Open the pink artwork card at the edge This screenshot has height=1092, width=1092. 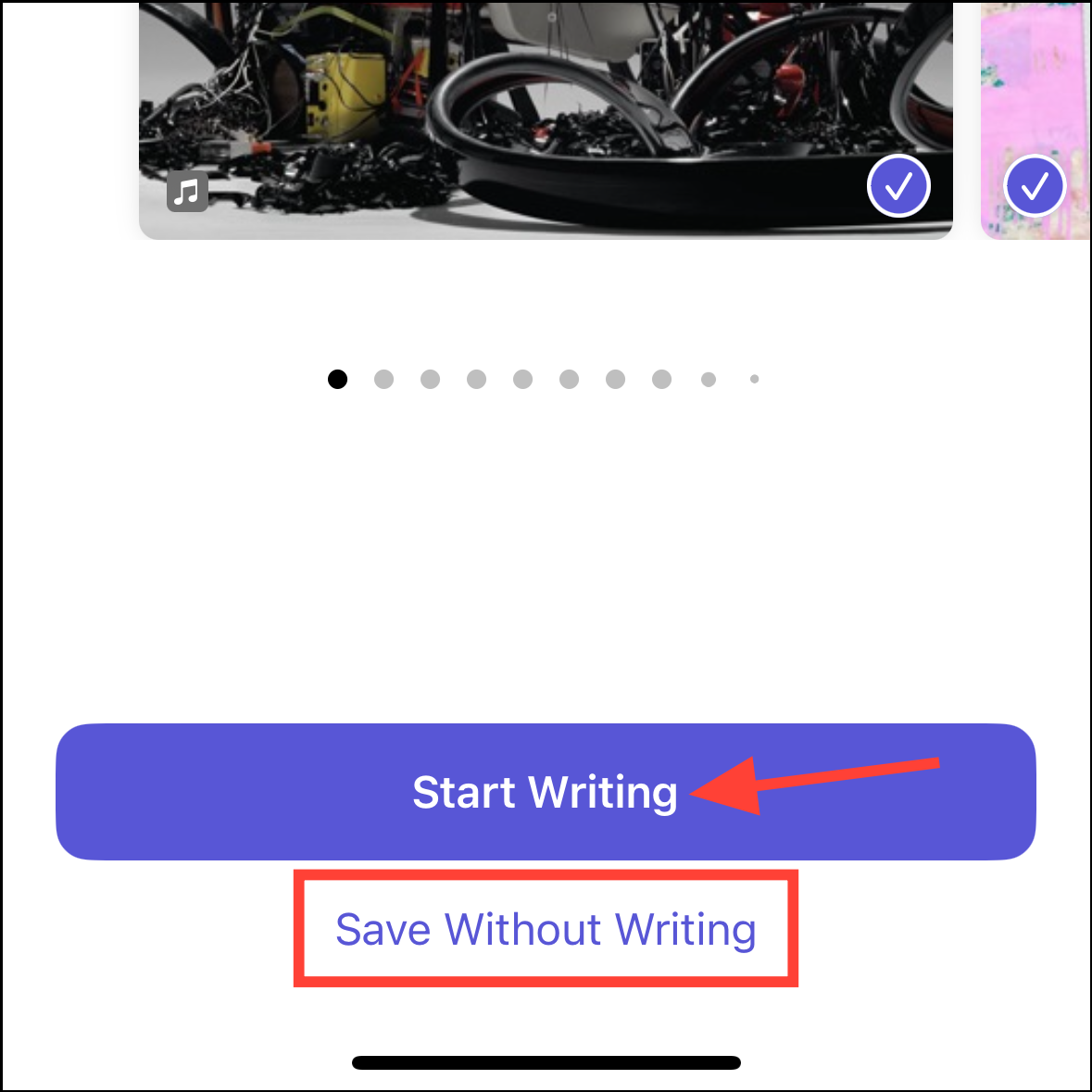click(1036, 119)
